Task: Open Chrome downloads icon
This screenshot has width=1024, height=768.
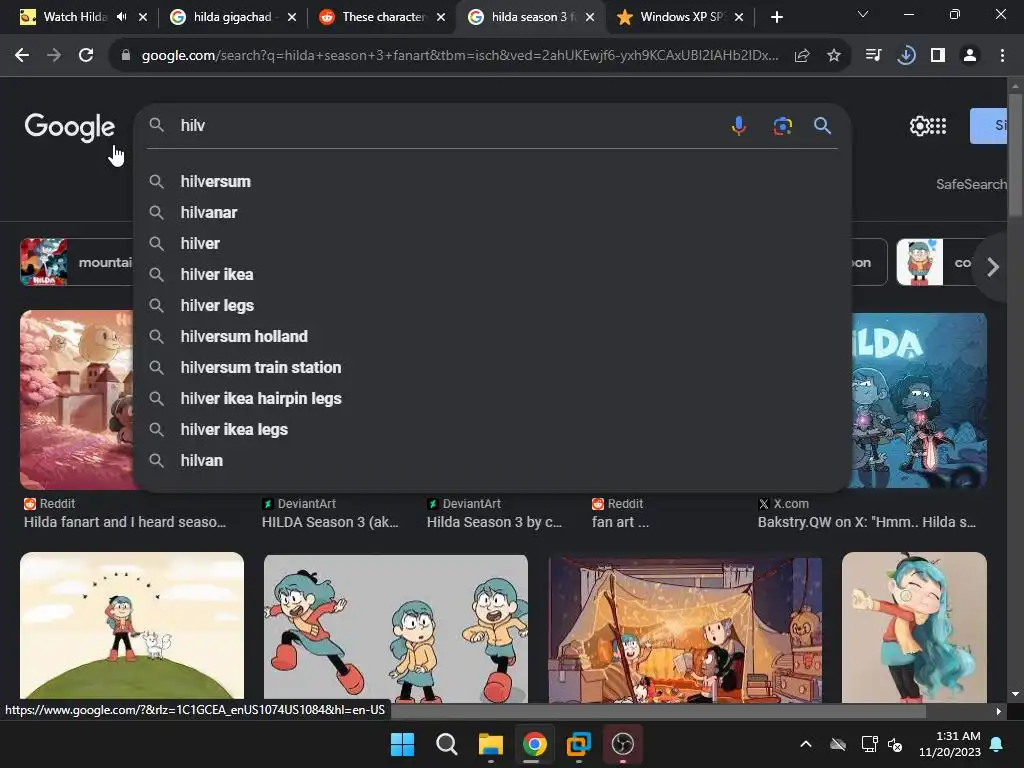Action: [906, 56]
